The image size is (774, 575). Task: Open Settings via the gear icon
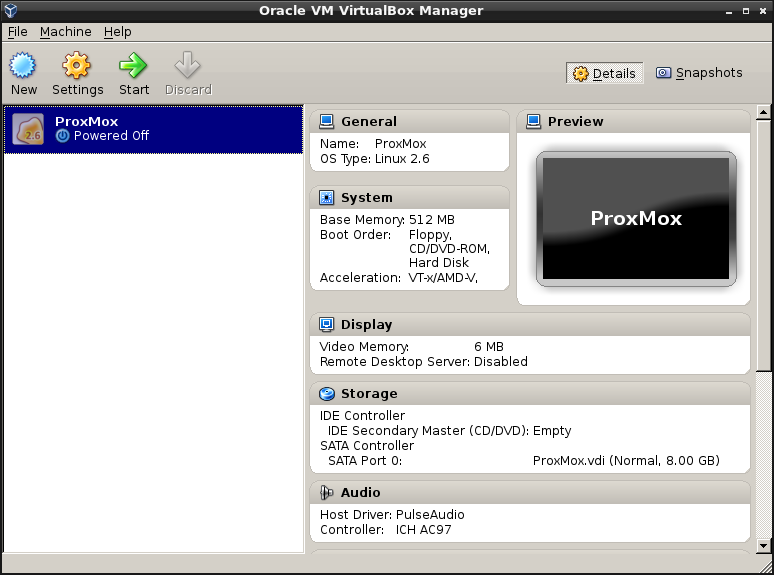coord(77,65)
